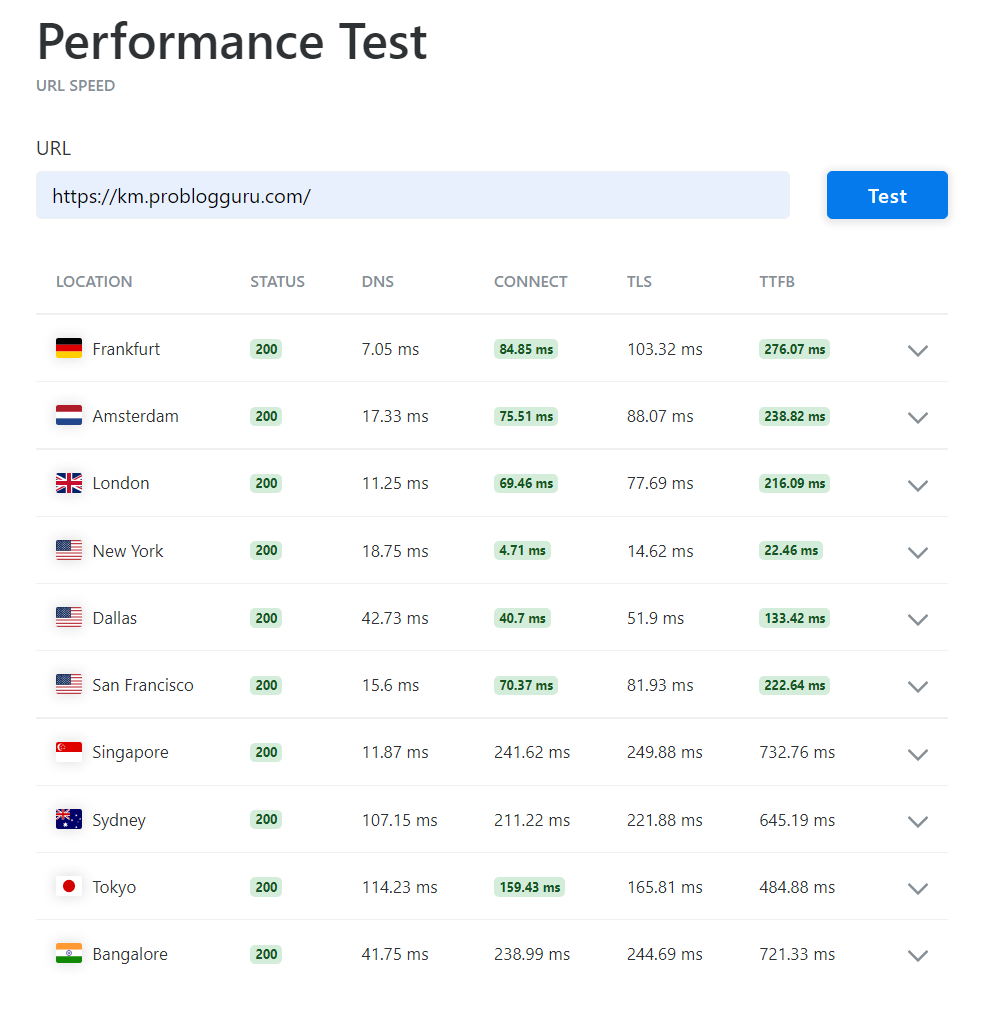Click the San Francisco location name
Viewport: 996px width, 1014px height.
[143, 685]
